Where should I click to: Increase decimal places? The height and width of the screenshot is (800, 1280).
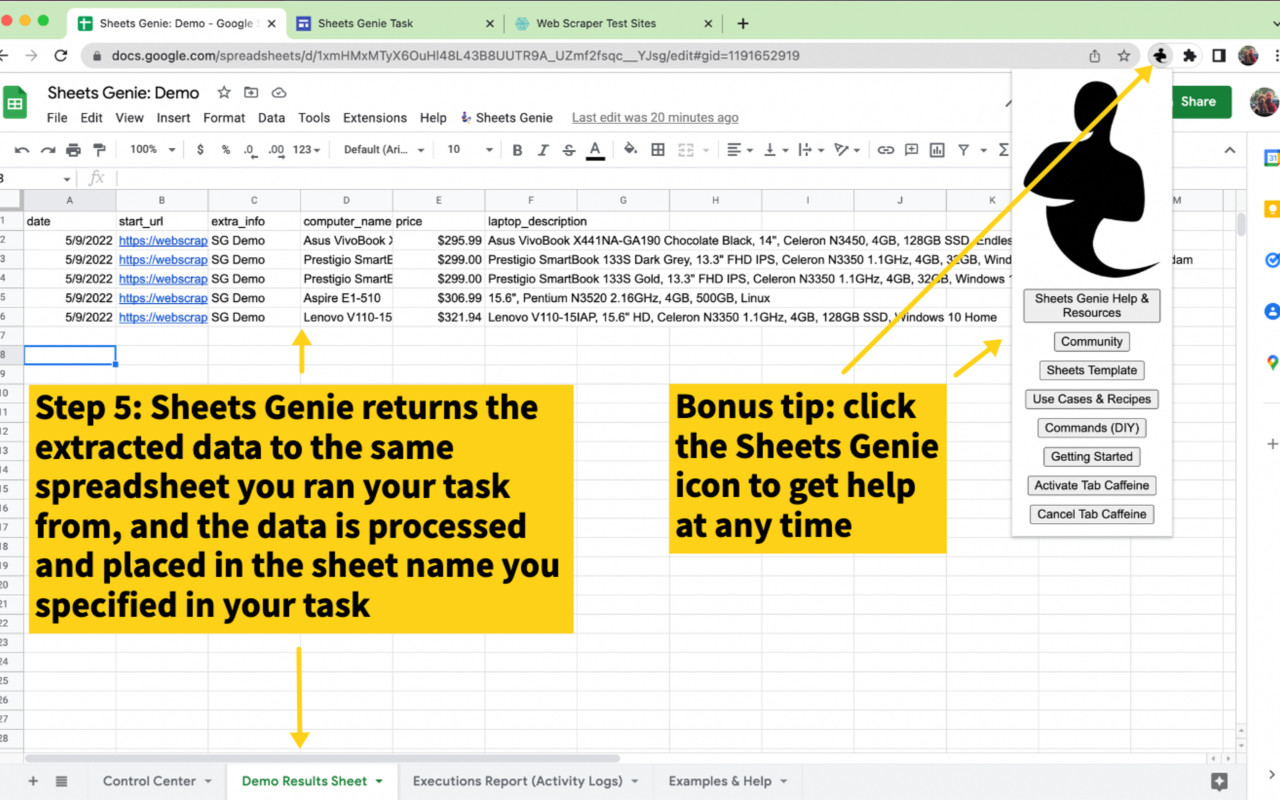point(275,150)
